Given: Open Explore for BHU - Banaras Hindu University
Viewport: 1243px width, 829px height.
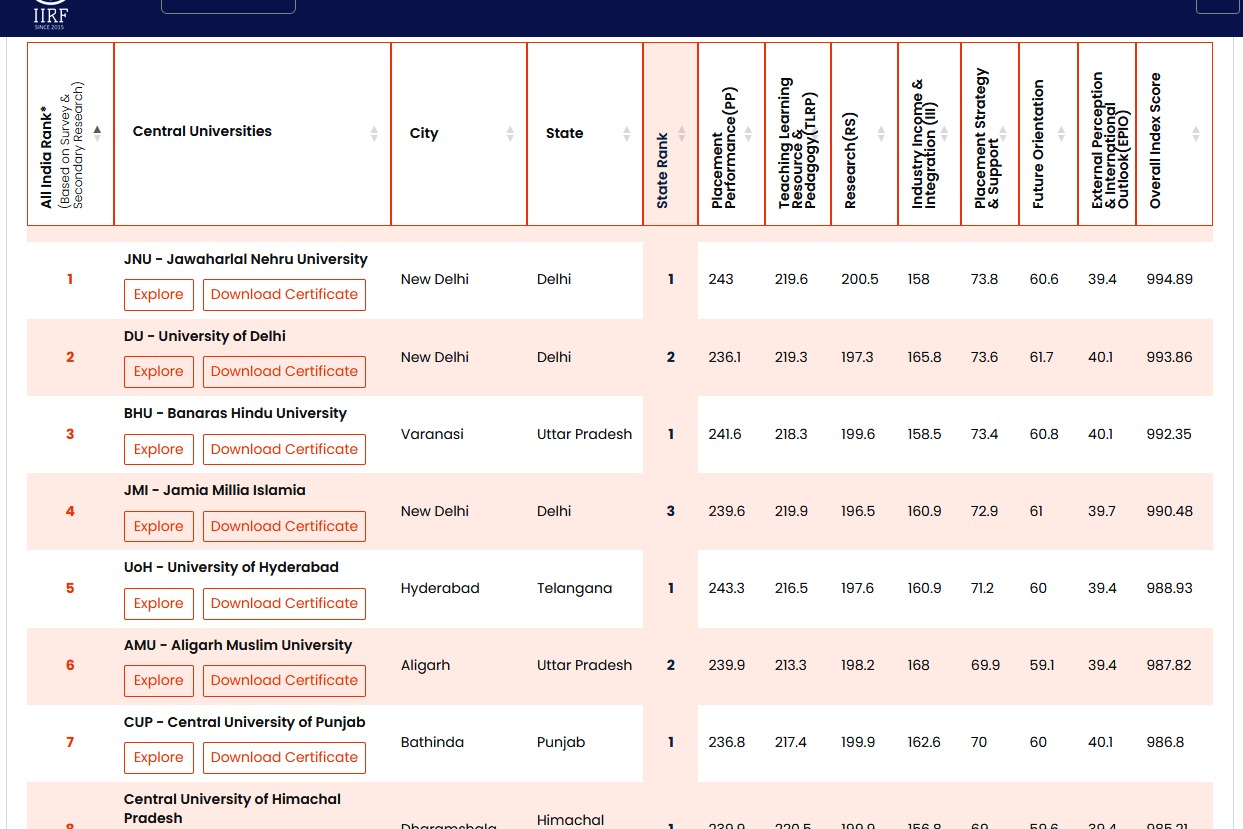Looking at the screenshot, I should point(158,449).
